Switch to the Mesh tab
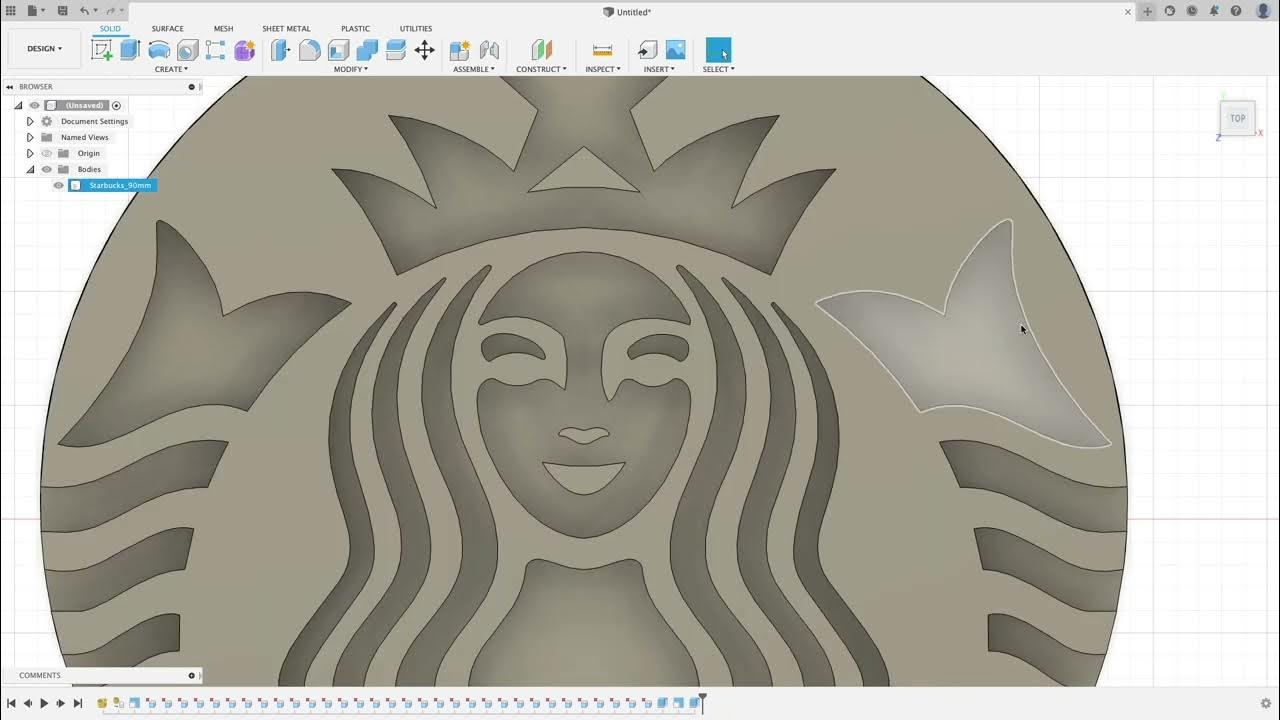This screenshot has width=1280, height=720. click(x=224, y=28)
